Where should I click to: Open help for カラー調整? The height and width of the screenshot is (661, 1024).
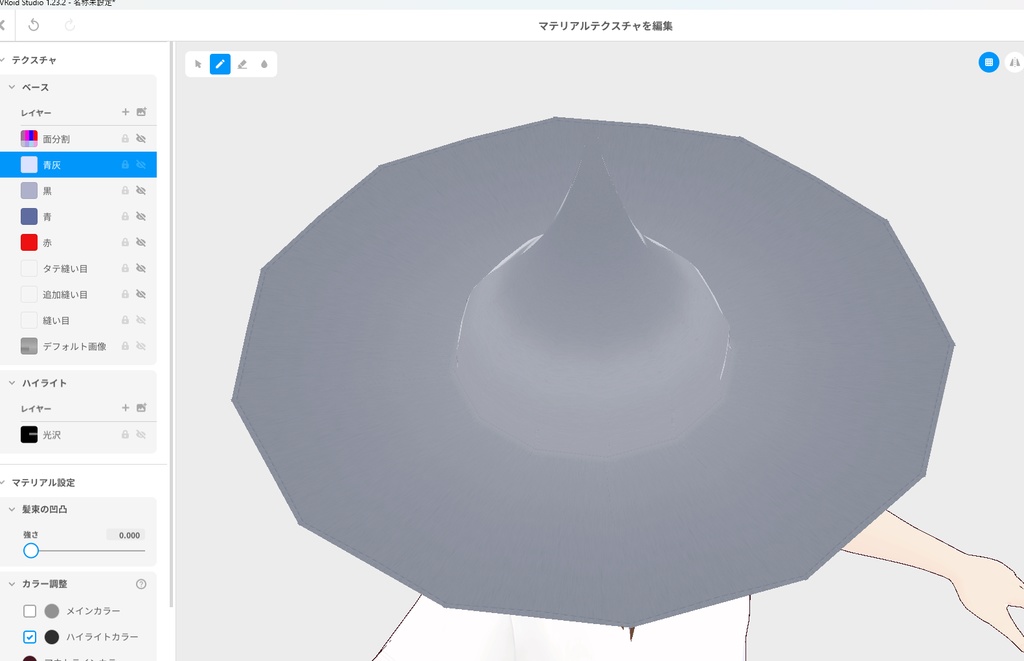click(x=141, y=584)
